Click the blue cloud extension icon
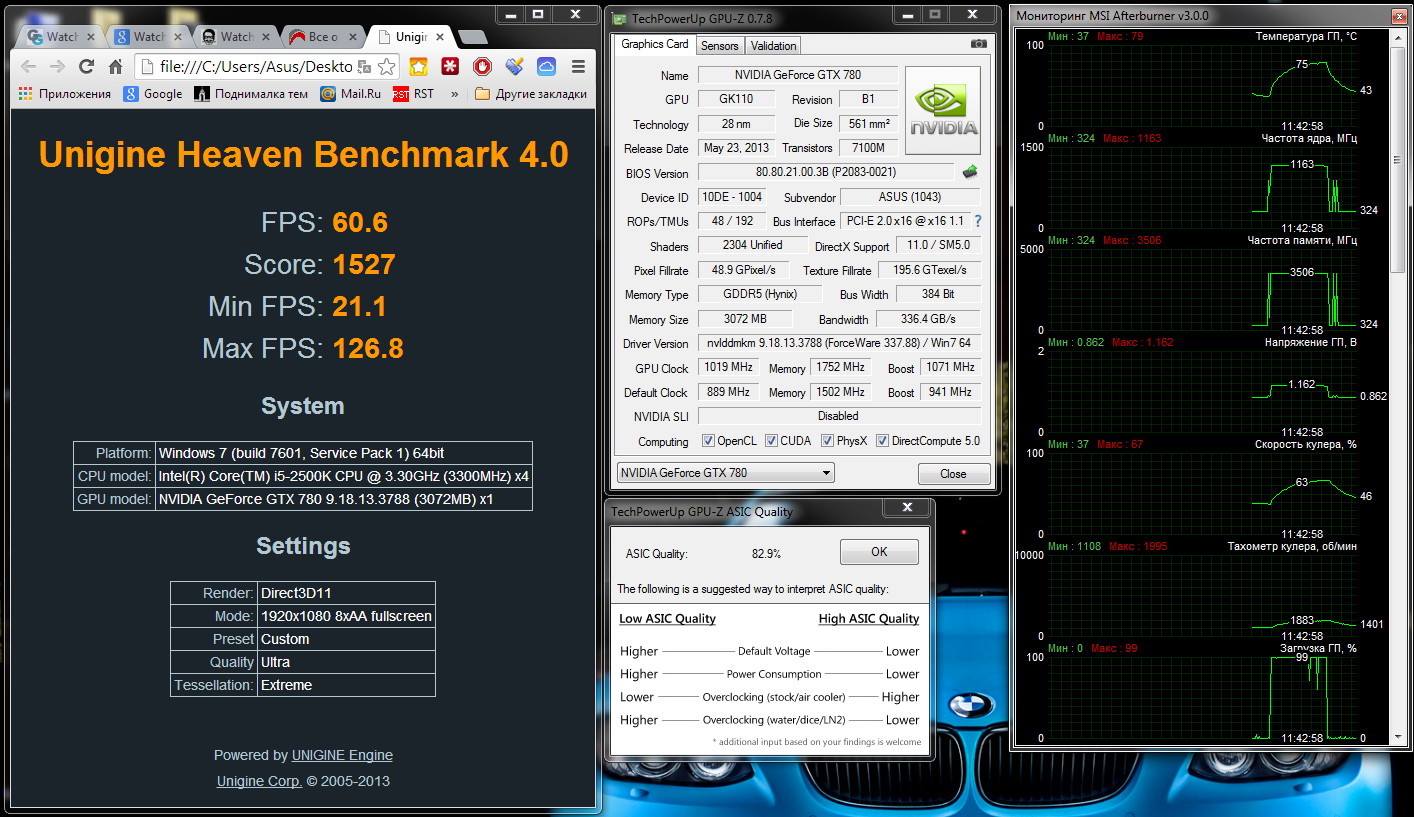Screen dimensions: 1414x817 546,67
